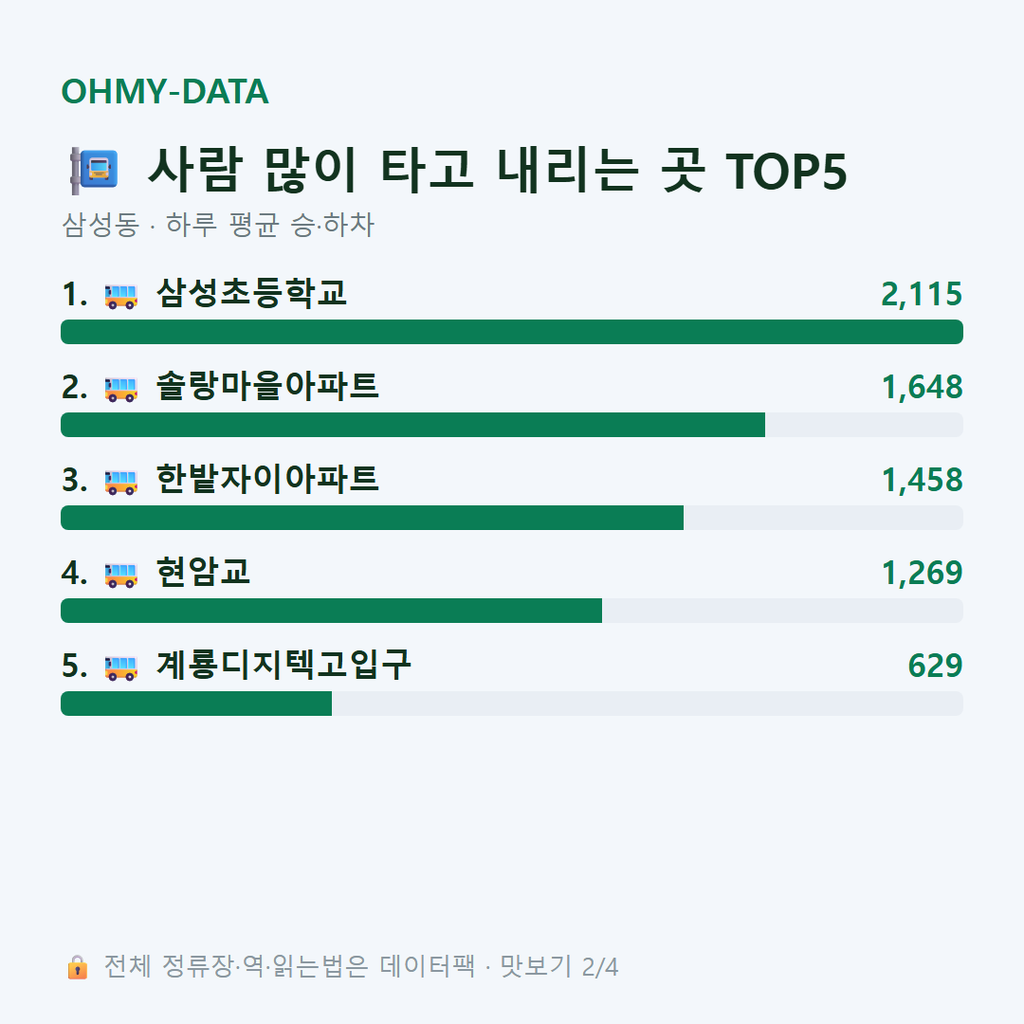Click the OHMY-DATA brand label

165,91
